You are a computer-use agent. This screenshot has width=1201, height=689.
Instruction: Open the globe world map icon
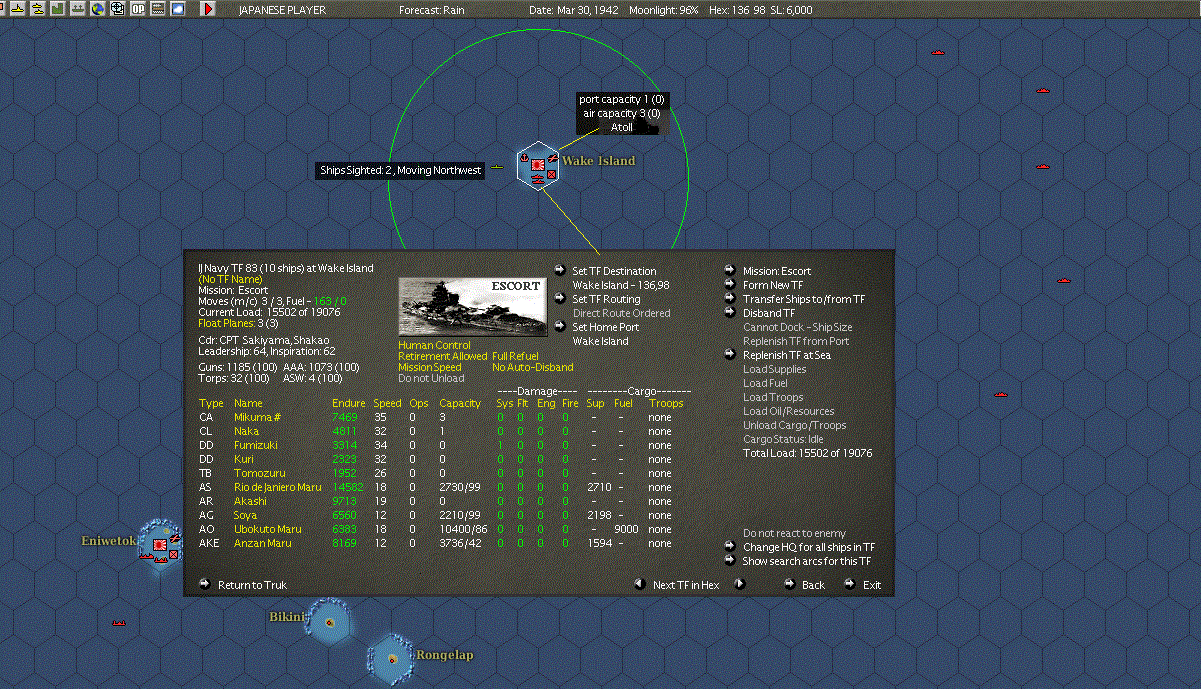pyautogui.click(x=98, y=9)
